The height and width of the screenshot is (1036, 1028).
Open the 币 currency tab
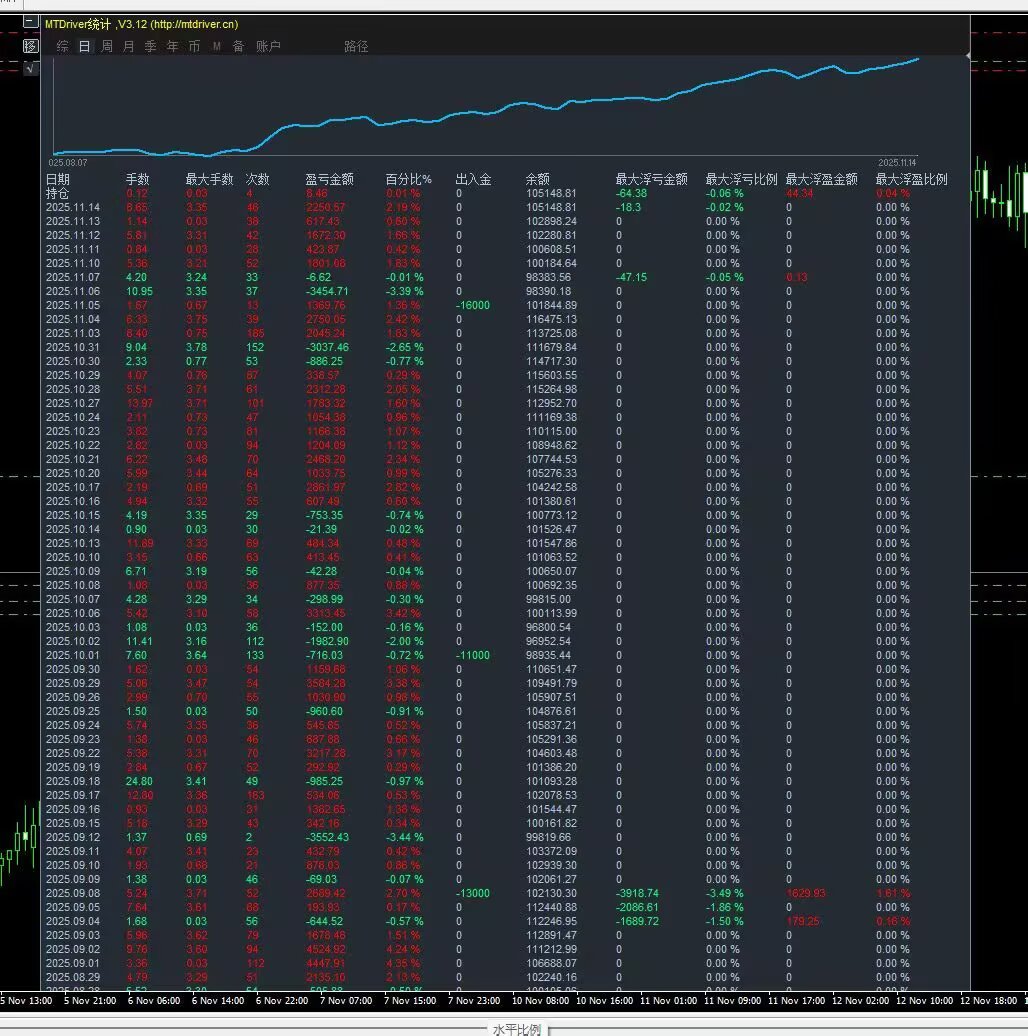194,46
